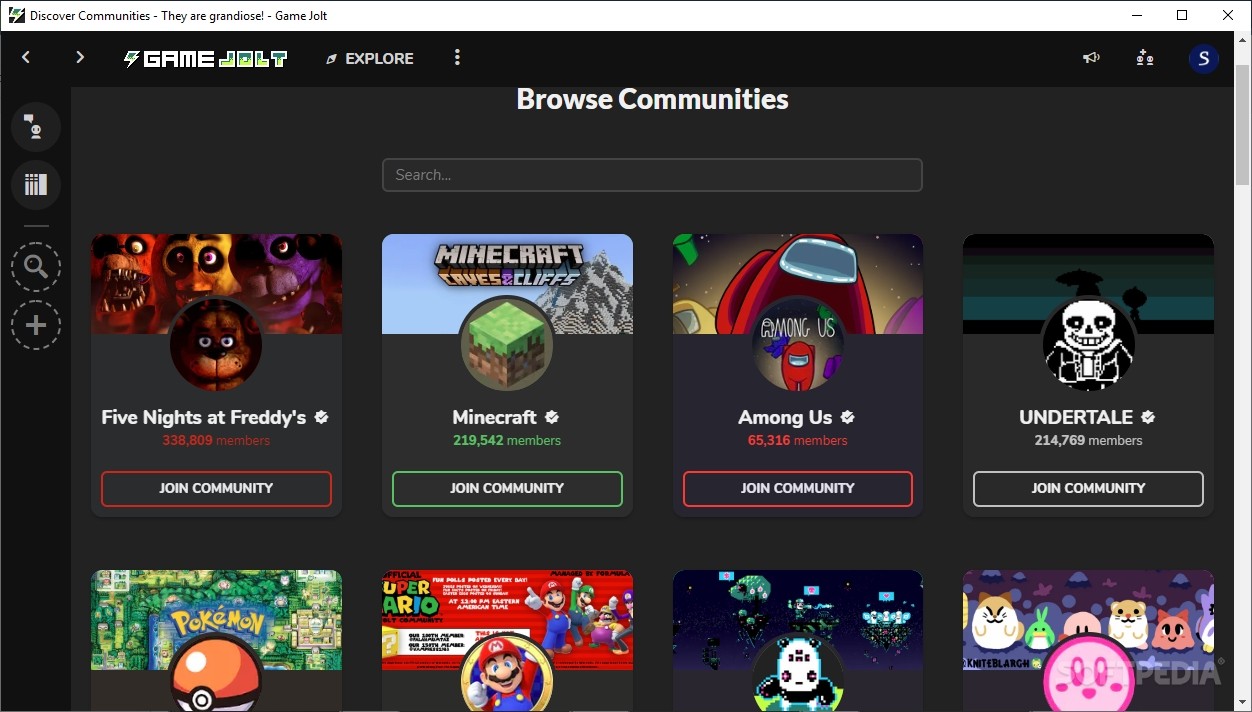Open the Among Us community title

(x=785, y=417)
